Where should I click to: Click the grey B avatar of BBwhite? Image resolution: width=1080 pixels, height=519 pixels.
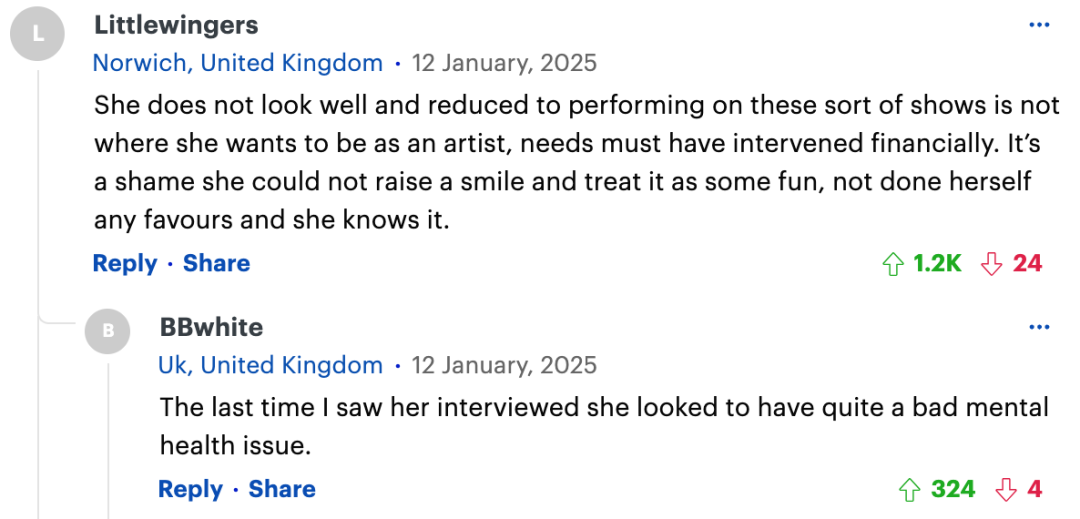coord(107,331)
